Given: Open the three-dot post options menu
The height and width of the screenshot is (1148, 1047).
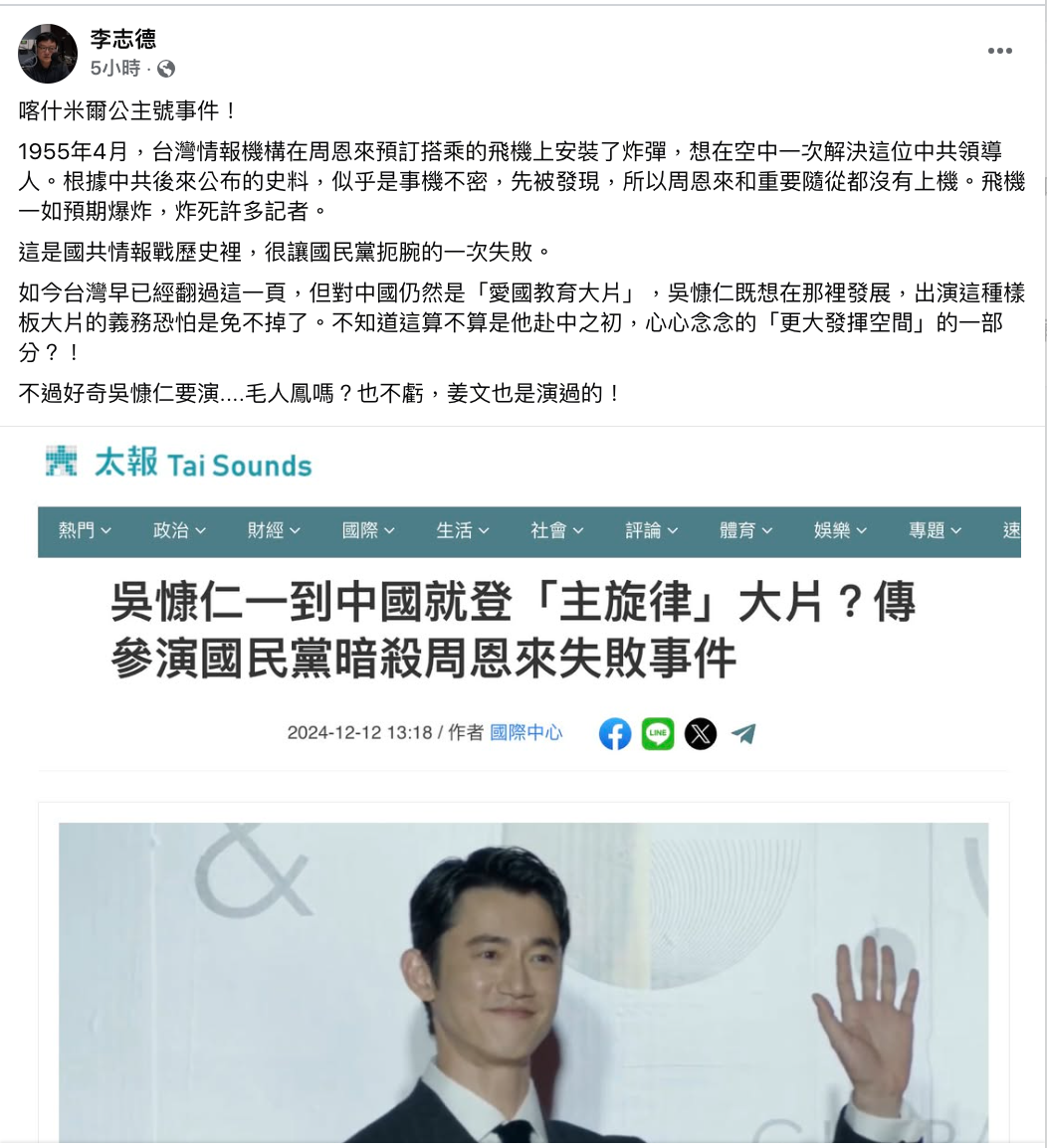Looking at the screenshot, I should pos(999,51).
